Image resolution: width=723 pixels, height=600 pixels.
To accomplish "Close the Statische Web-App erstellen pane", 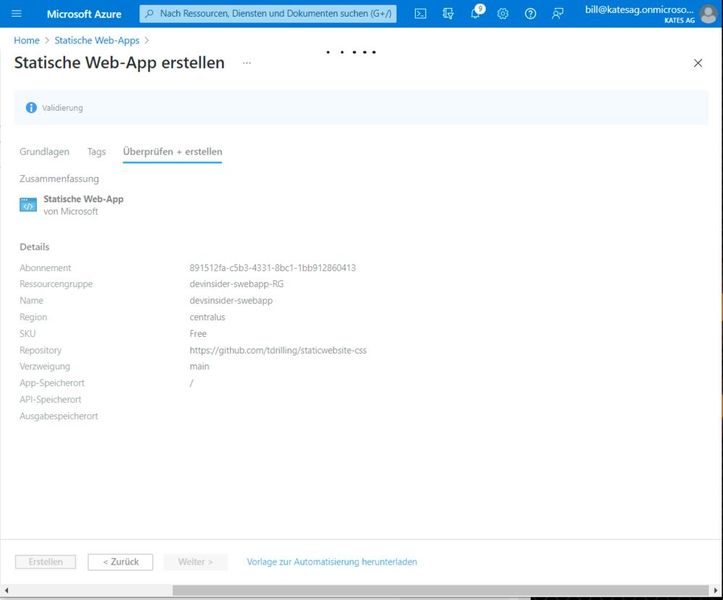I will pyautogui.click(x=698, y=63).
